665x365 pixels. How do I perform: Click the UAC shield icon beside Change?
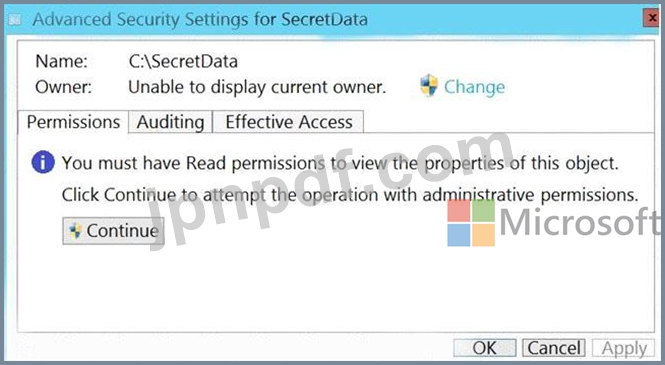point(429,86)
